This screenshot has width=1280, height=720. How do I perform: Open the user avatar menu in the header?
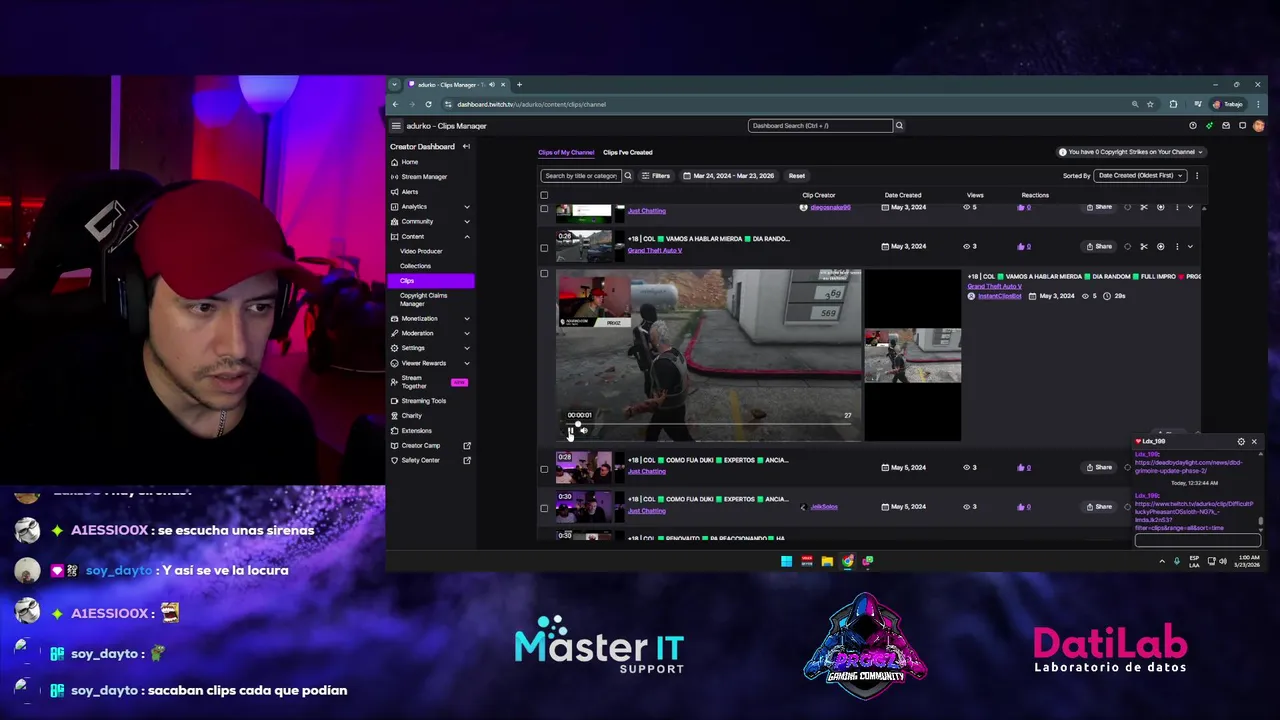(1259, 126)
